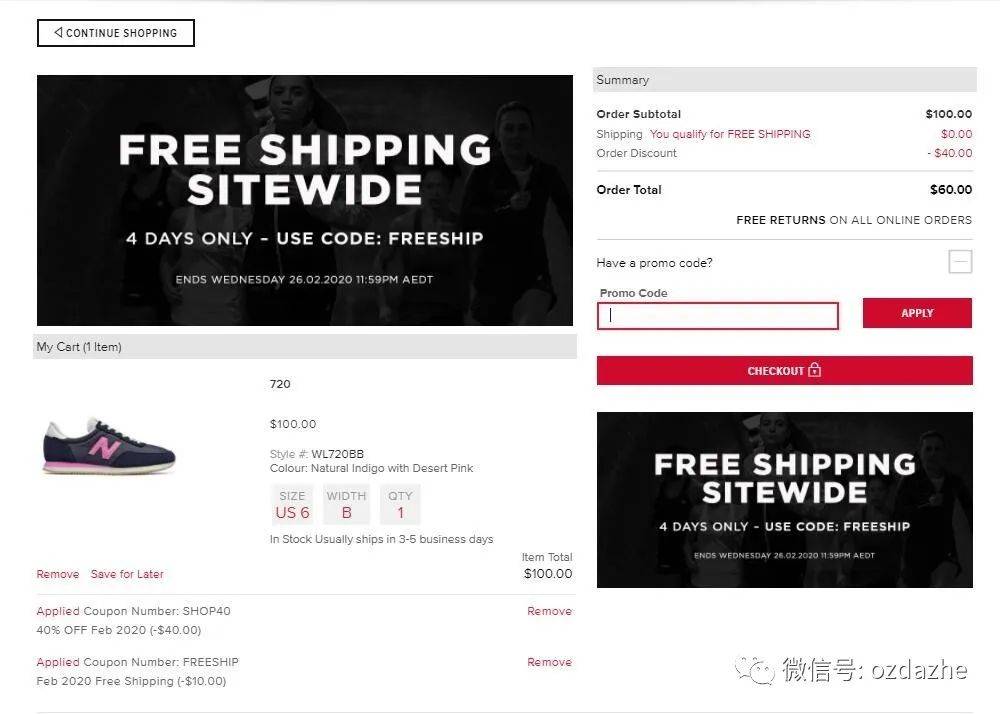The image size is (1000, 714).
Task: Remove the 720 shoe from cart
Action: (x=57, y=574)
